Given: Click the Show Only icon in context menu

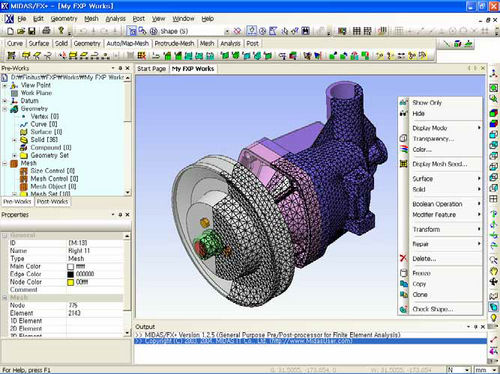Looking at the screenshot, I should tap(403, 103).
